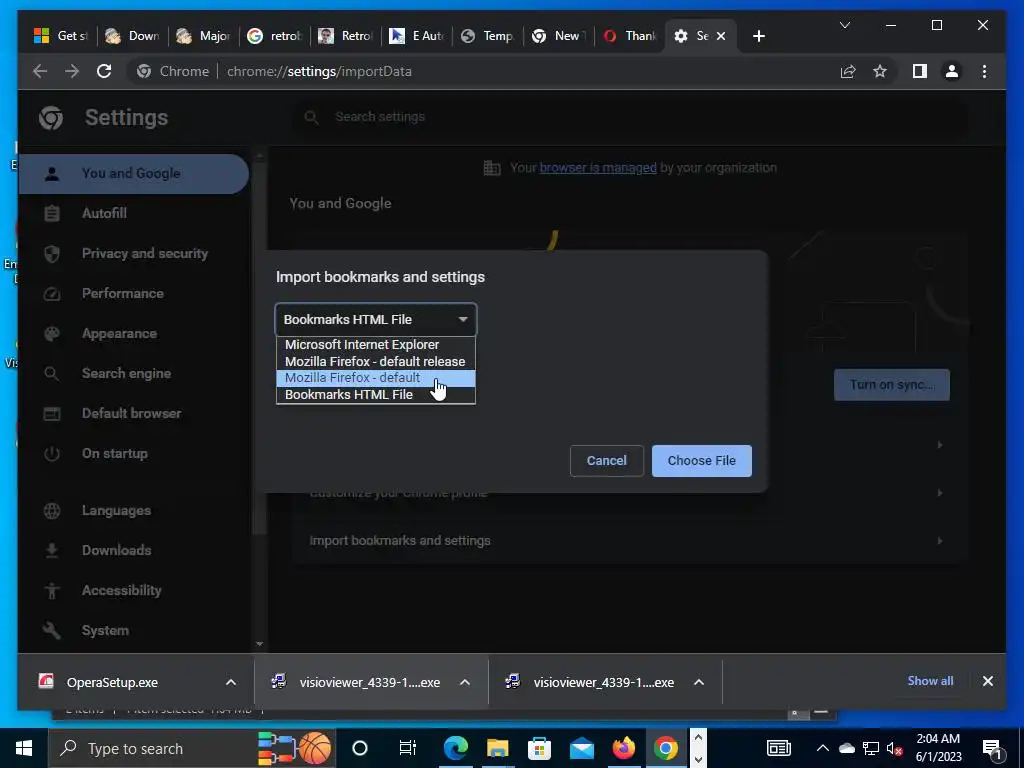Viewport: 1024px width, 768px height.
Task: Open Firefox from taskbar
Action: pyautogui.click(x=624, y=748)
